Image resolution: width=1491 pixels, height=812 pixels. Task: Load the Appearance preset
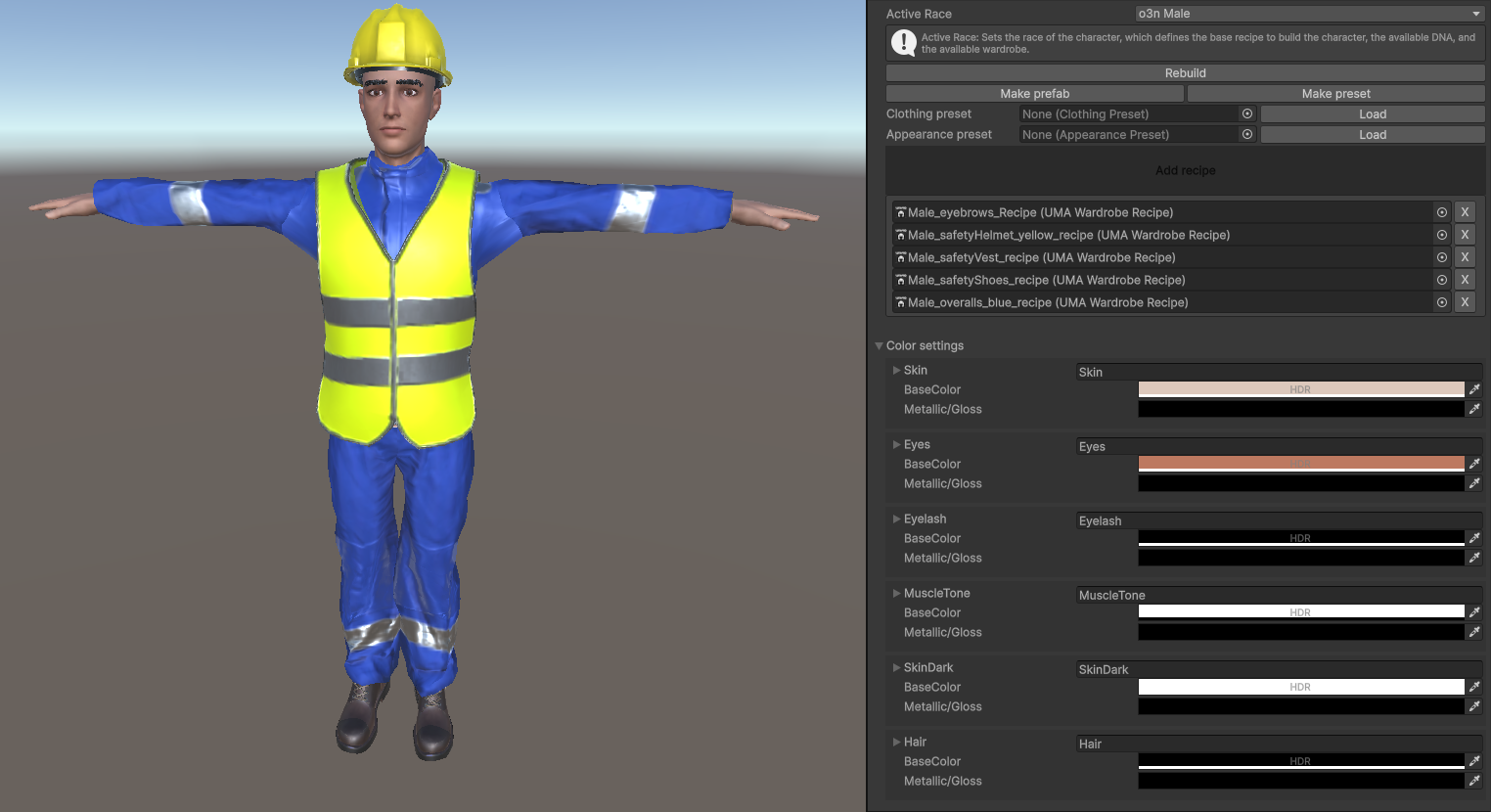1373,135
